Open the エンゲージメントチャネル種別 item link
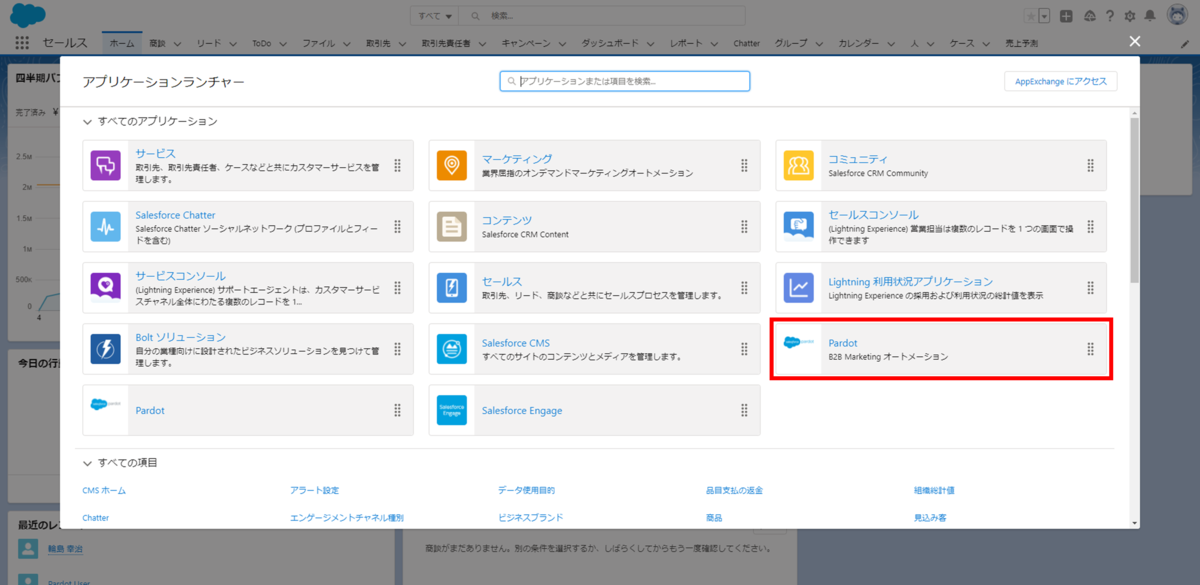This screenshot has height=585, width=1200. point(347,518)
